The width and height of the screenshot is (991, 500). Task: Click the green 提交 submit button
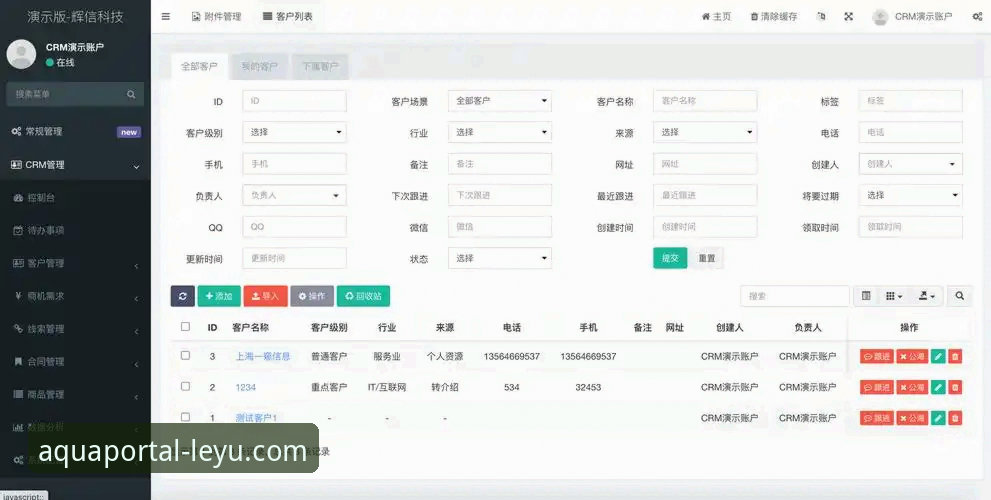(670, 258)
